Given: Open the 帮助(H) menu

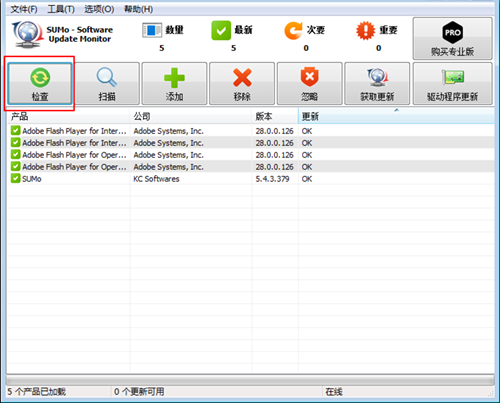Looking at the screenshot, I should tap(138, 9).
